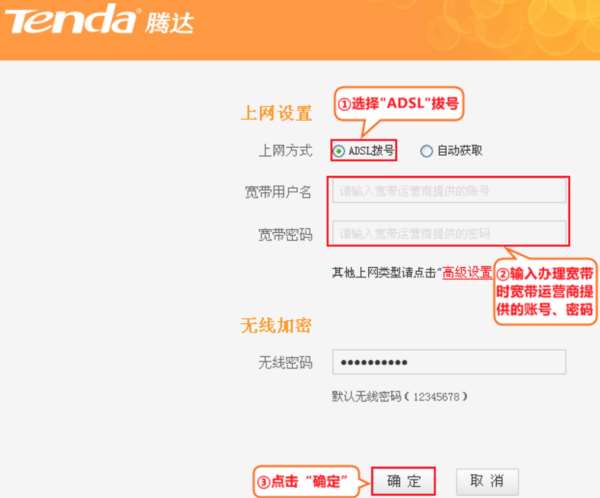Click the Tenda logo in header
The height and width of the screenshot is (498, 600).
(x=70, y=20)
